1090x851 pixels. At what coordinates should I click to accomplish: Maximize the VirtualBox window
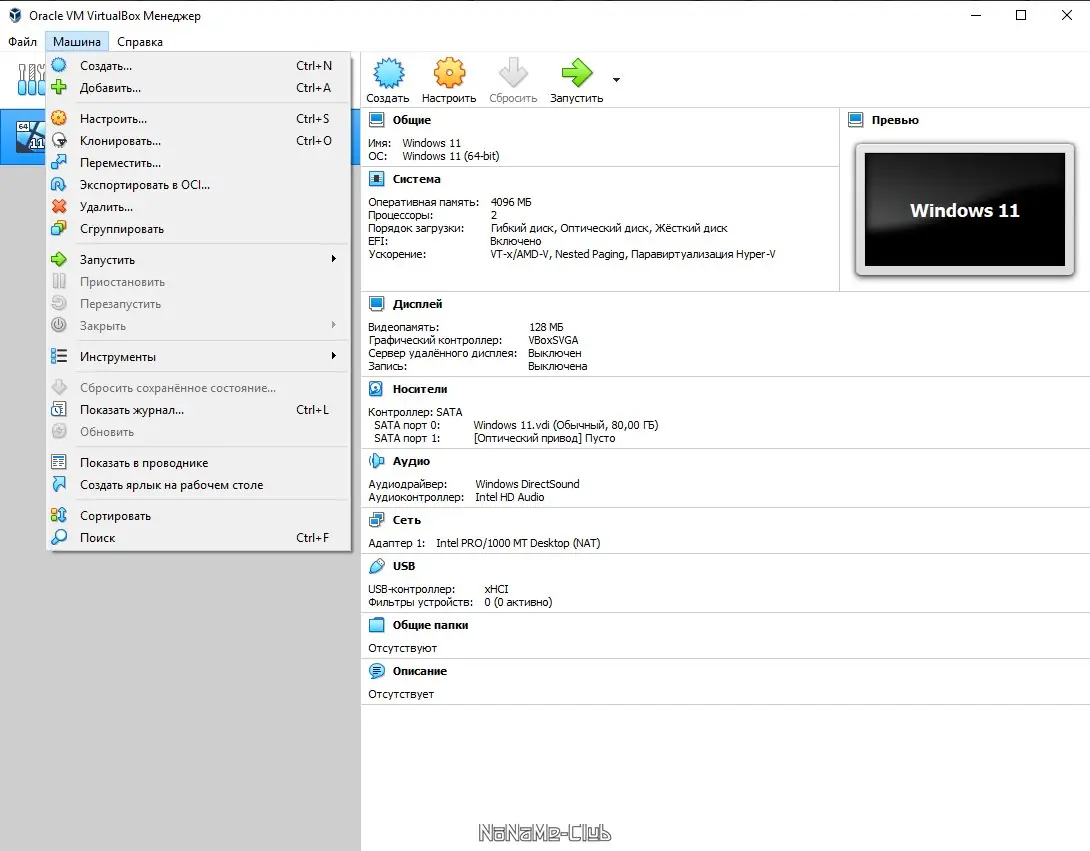pyautogui.click(x=1021, y=15)
